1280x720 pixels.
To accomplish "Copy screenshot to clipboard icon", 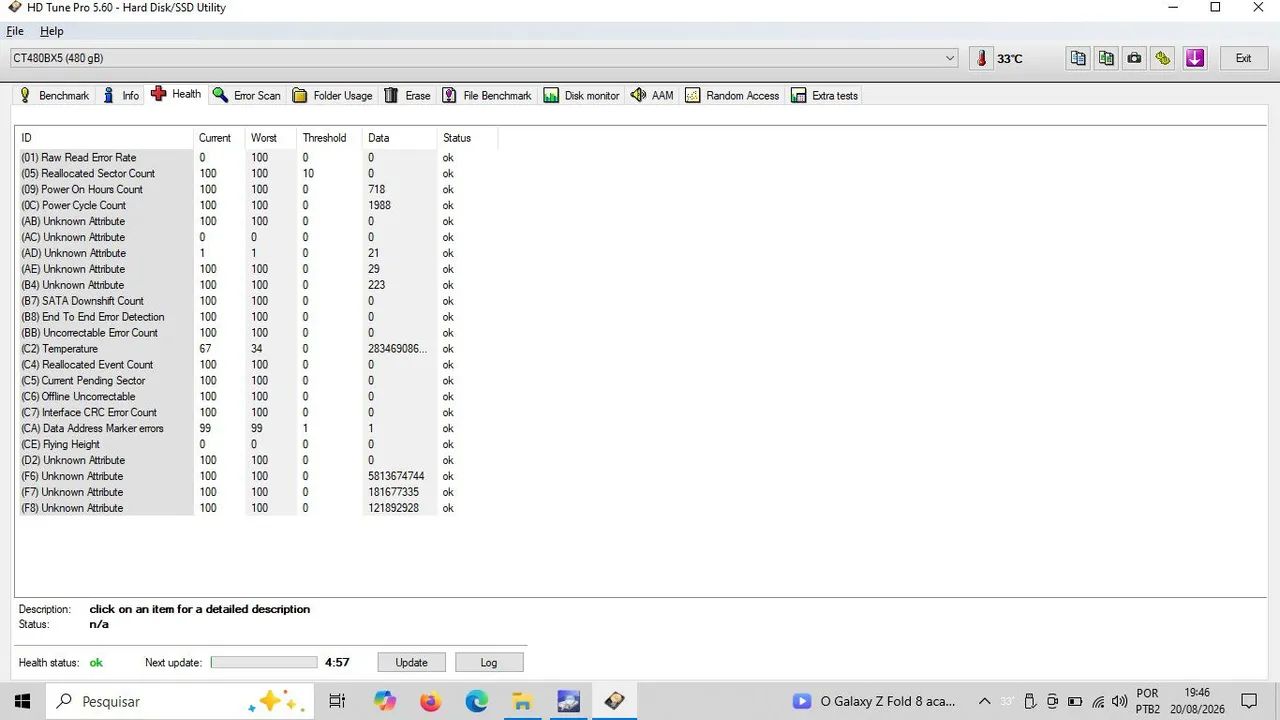I will 1106,58.
